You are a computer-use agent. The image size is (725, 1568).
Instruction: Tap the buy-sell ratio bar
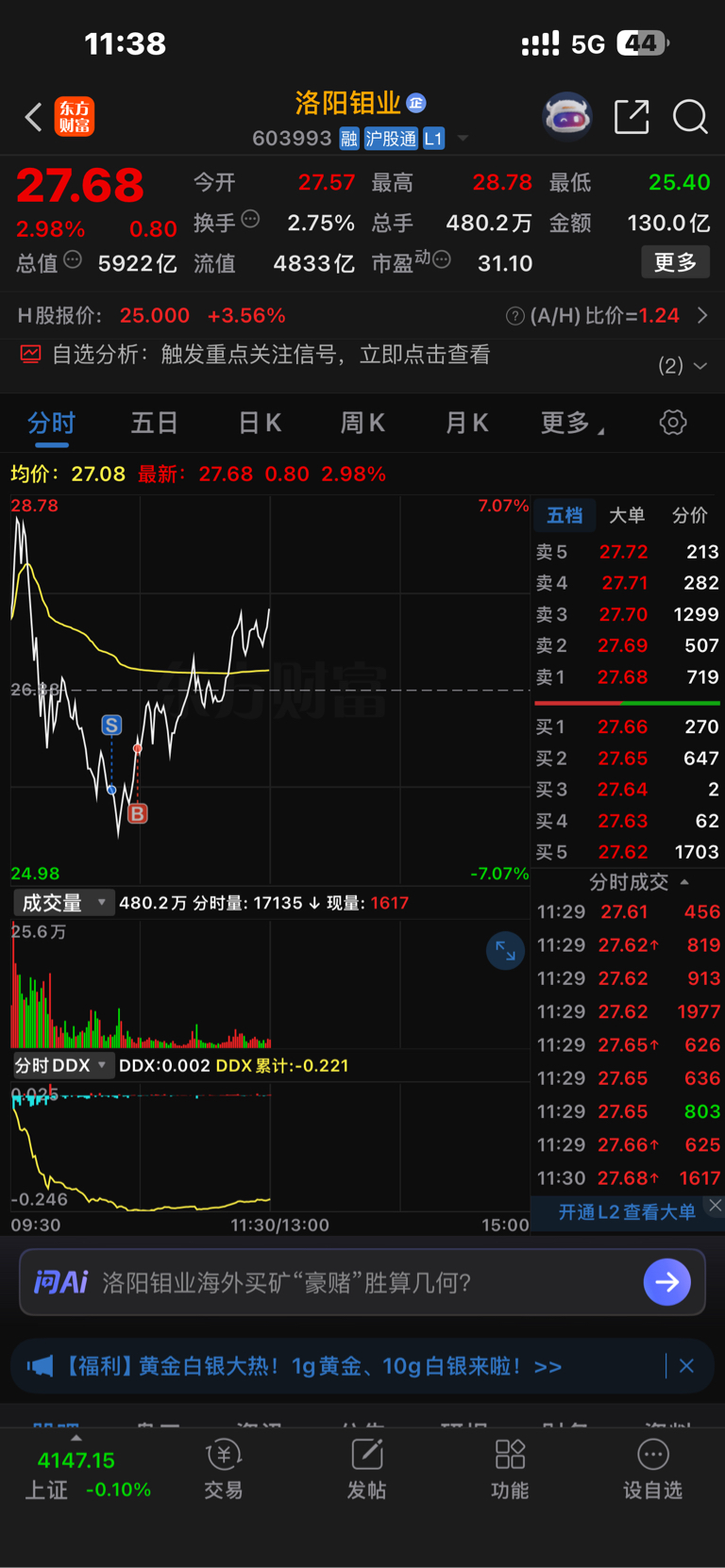coord(628,703)
